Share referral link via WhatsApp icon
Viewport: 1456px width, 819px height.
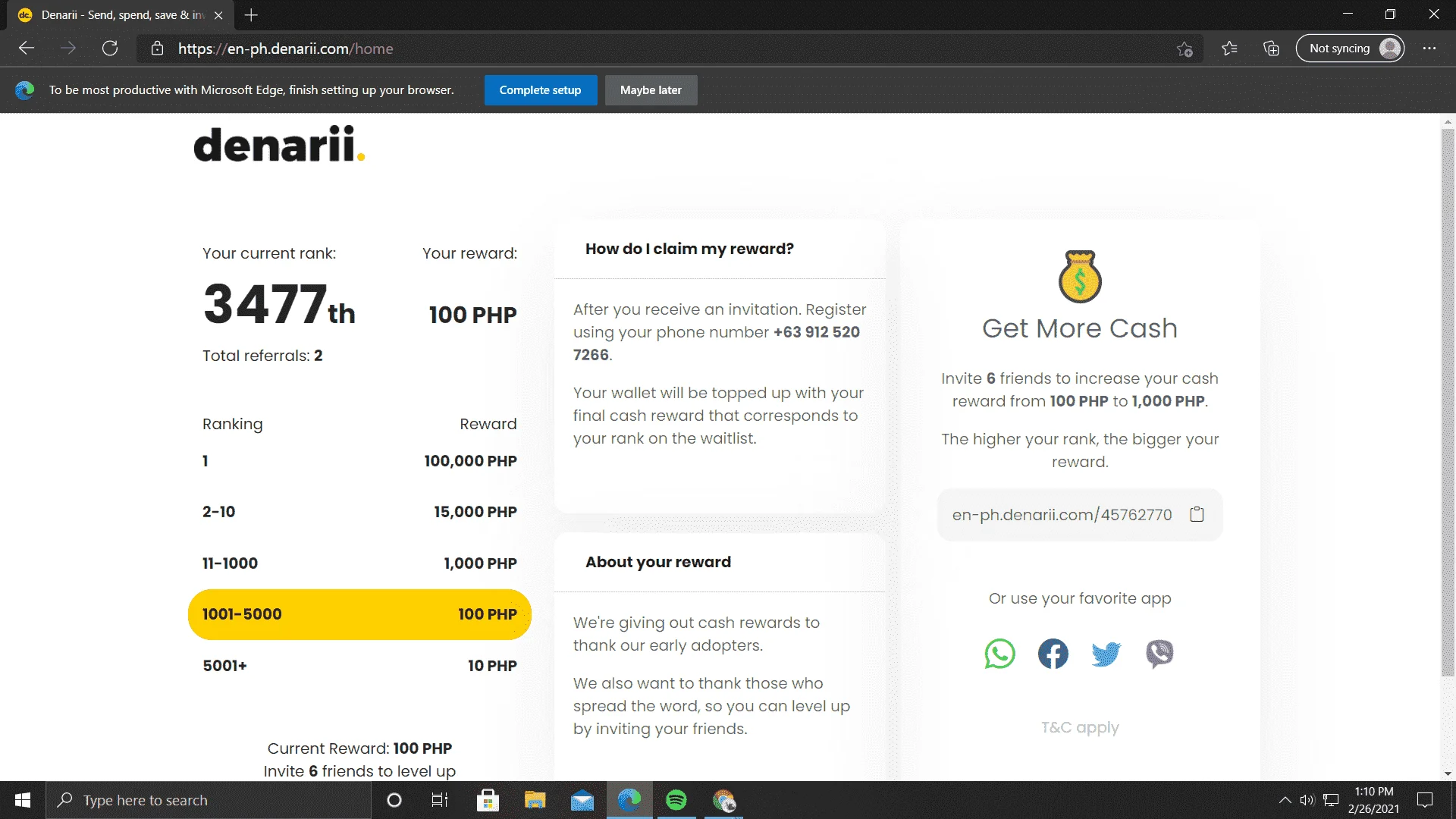coord(999,654)
